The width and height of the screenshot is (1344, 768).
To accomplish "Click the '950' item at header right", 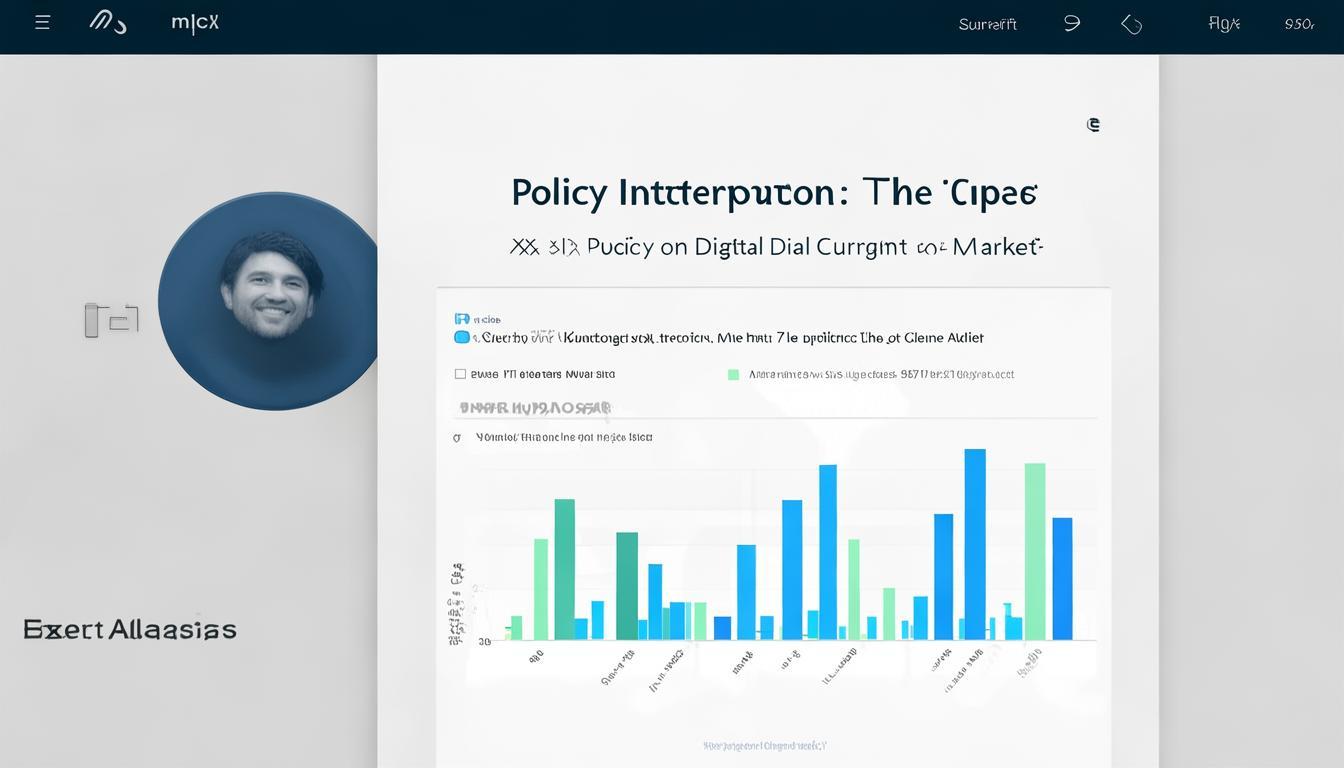I will point(1298,24).
